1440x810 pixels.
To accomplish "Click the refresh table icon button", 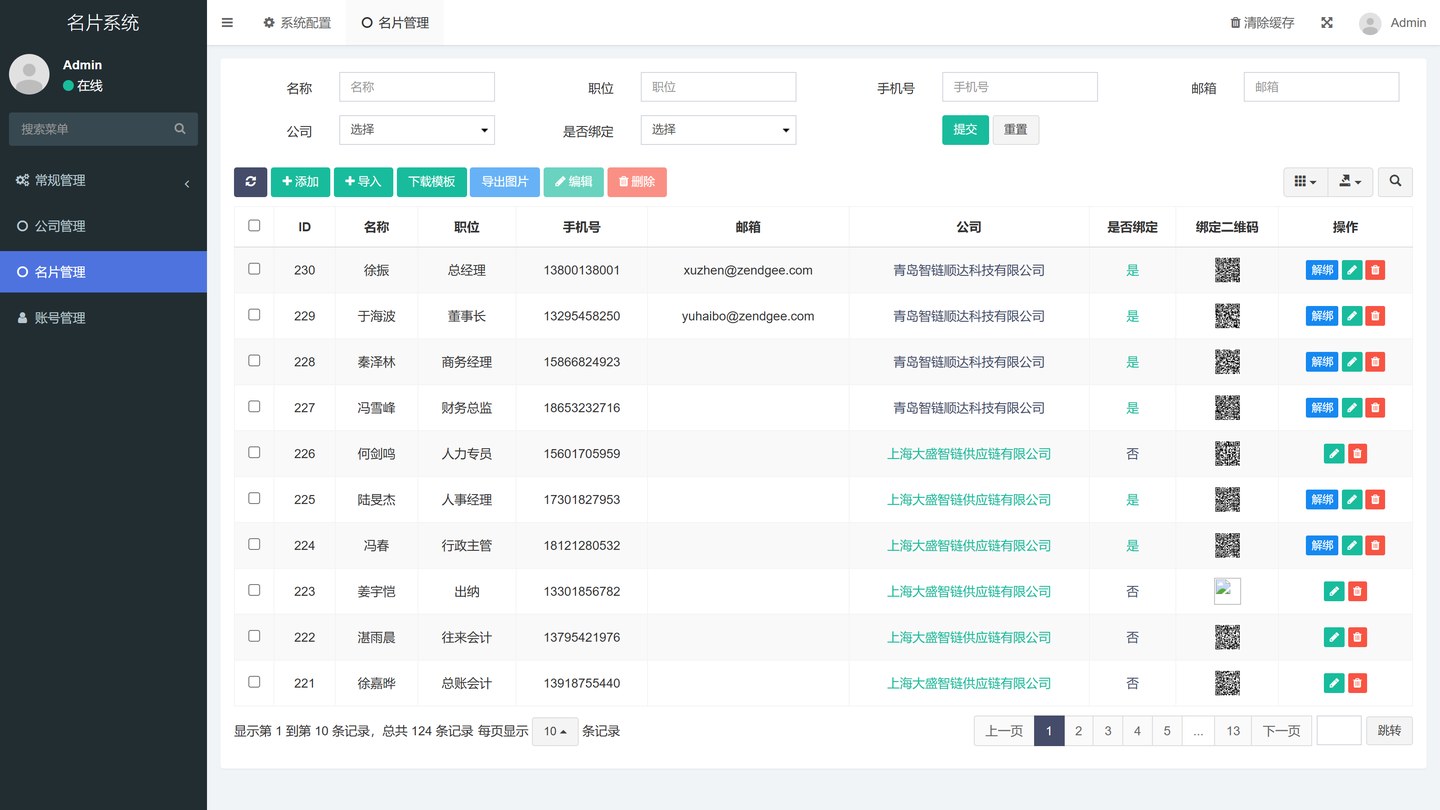I will pos(250,181).
